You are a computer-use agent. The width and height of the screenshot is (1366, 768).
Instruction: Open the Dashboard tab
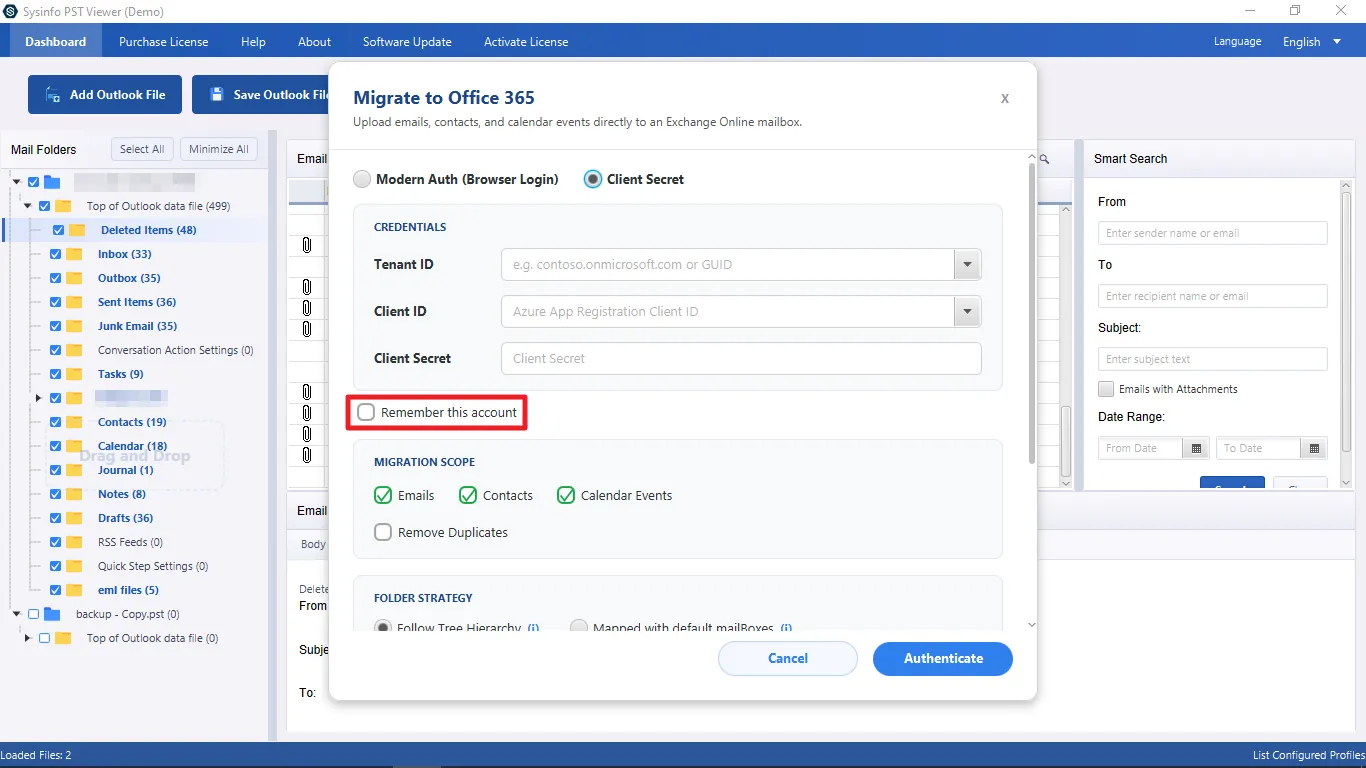[56, 42]
